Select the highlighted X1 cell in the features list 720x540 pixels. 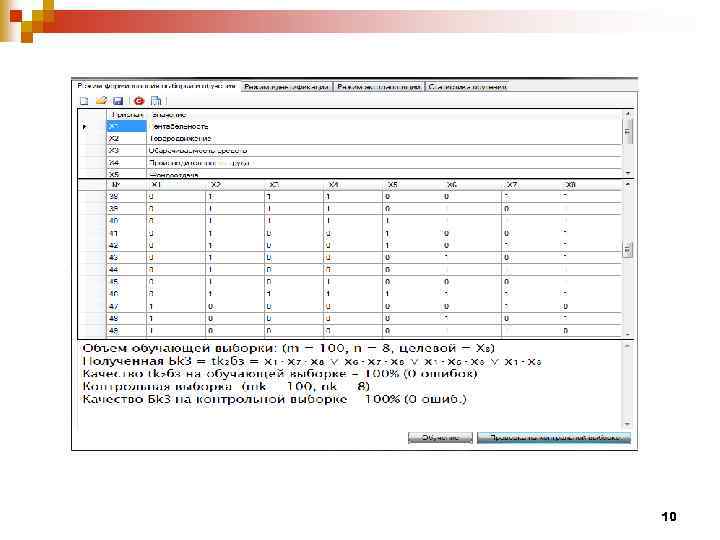[126, 126]
